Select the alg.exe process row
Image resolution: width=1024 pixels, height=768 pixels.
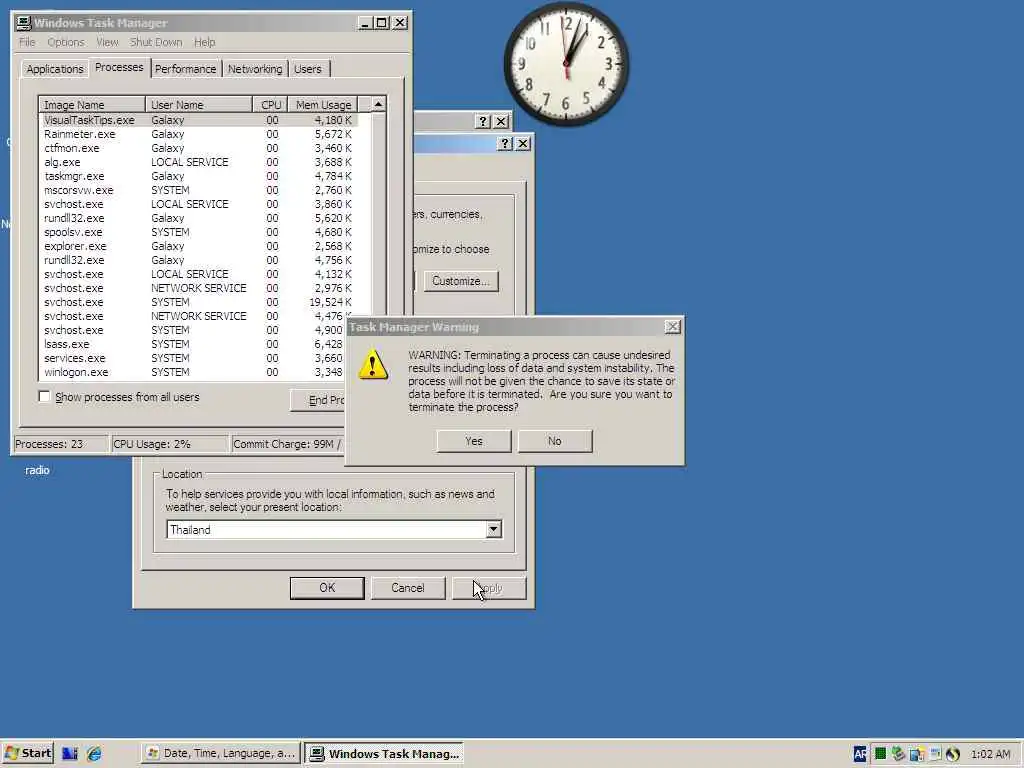[x=199, y=162]
